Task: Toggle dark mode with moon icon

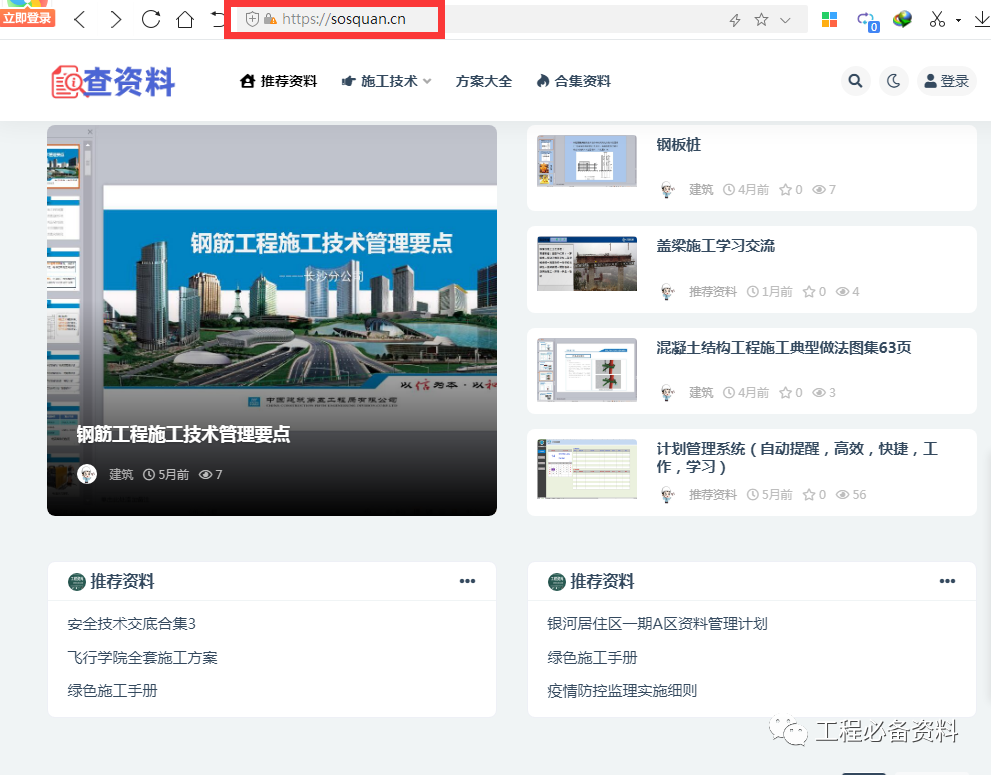Action: 893,81
